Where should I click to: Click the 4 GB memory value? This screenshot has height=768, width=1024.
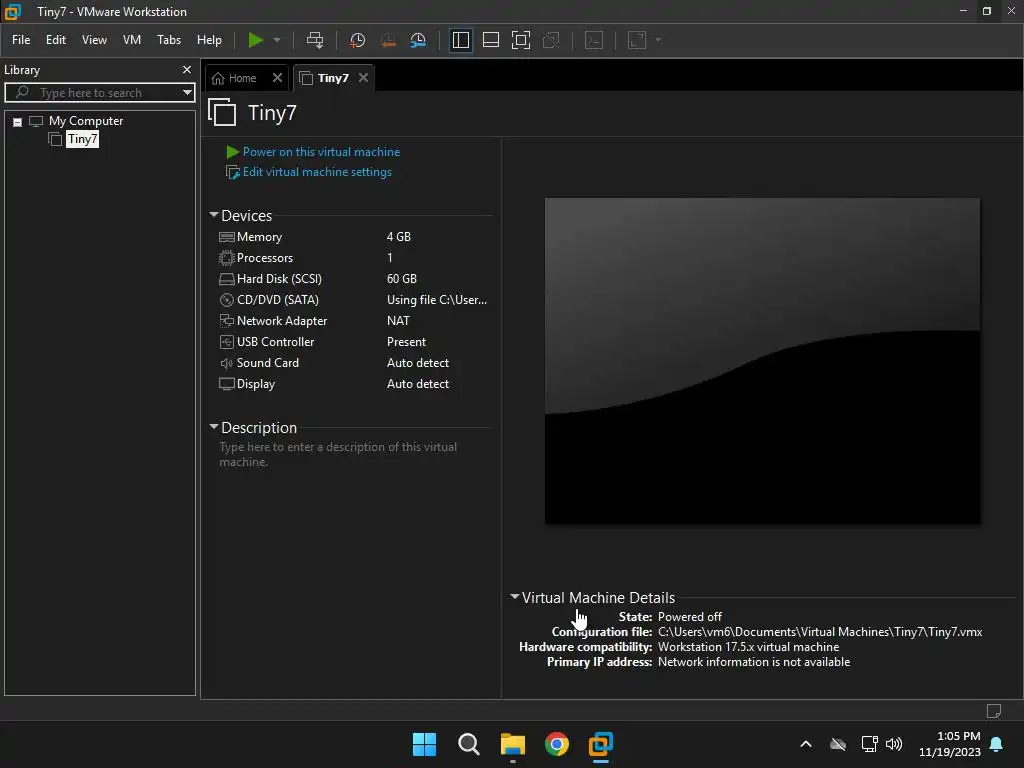[399, 237]
